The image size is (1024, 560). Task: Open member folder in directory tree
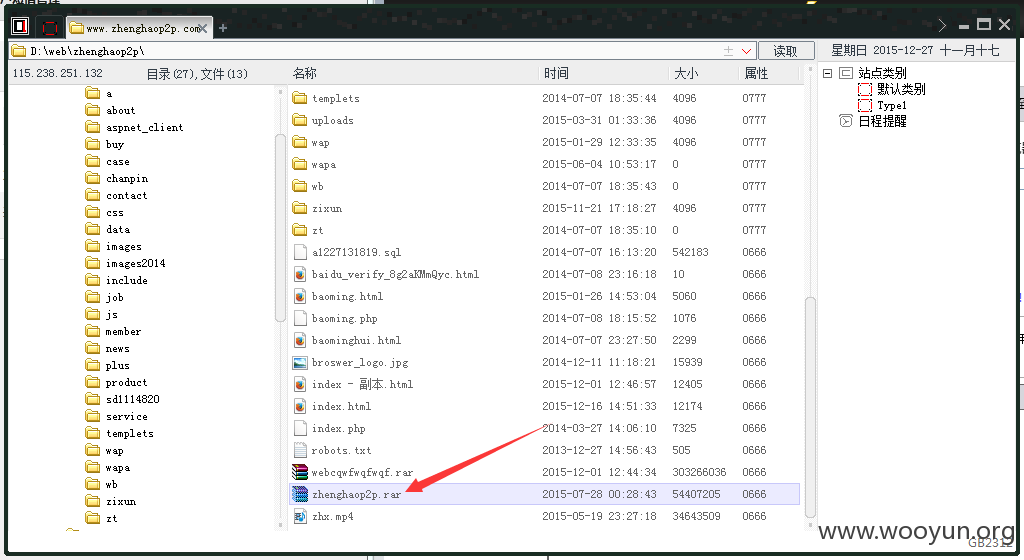[123, 332]
